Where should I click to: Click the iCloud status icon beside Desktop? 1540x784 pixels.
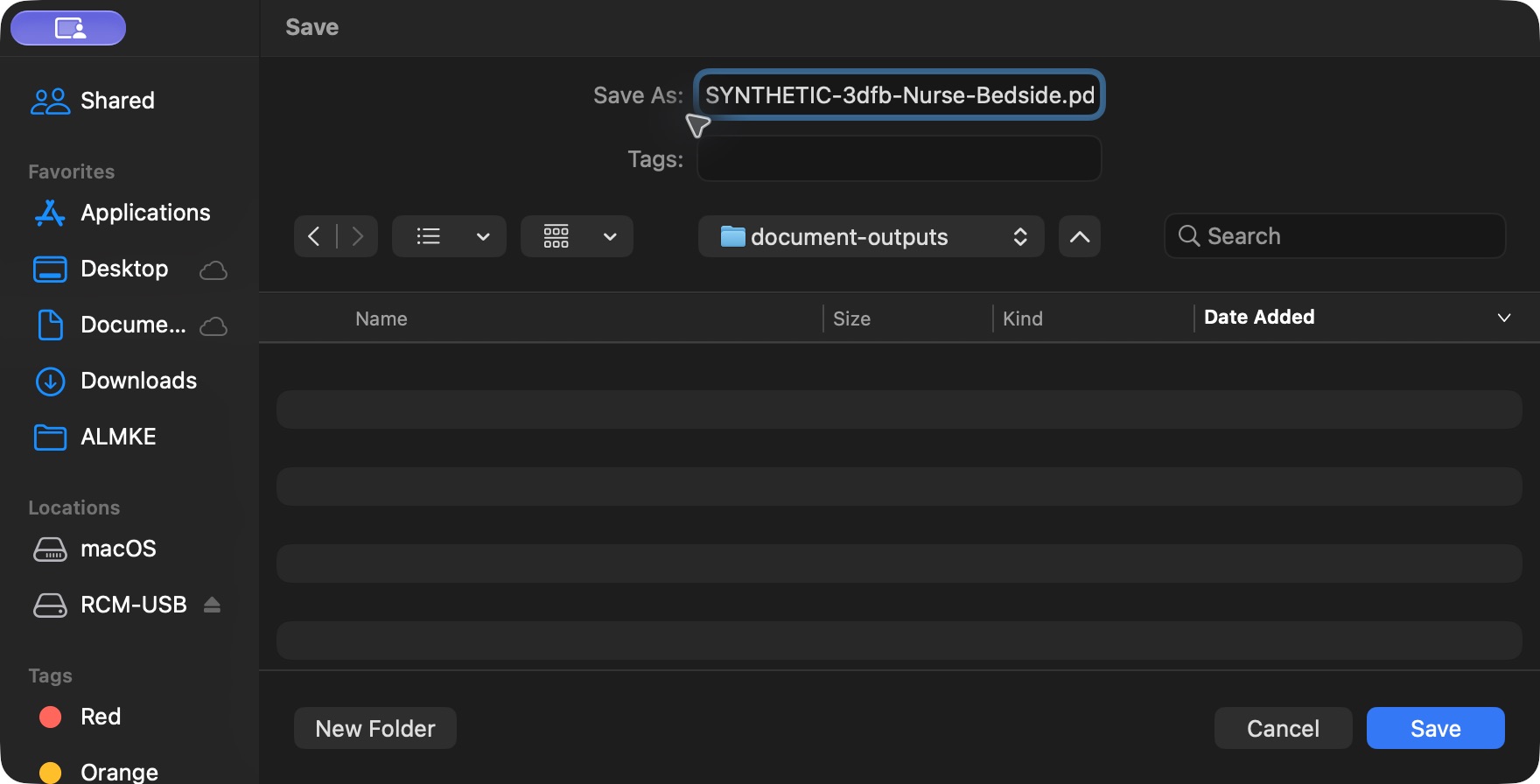pos(213,270)
